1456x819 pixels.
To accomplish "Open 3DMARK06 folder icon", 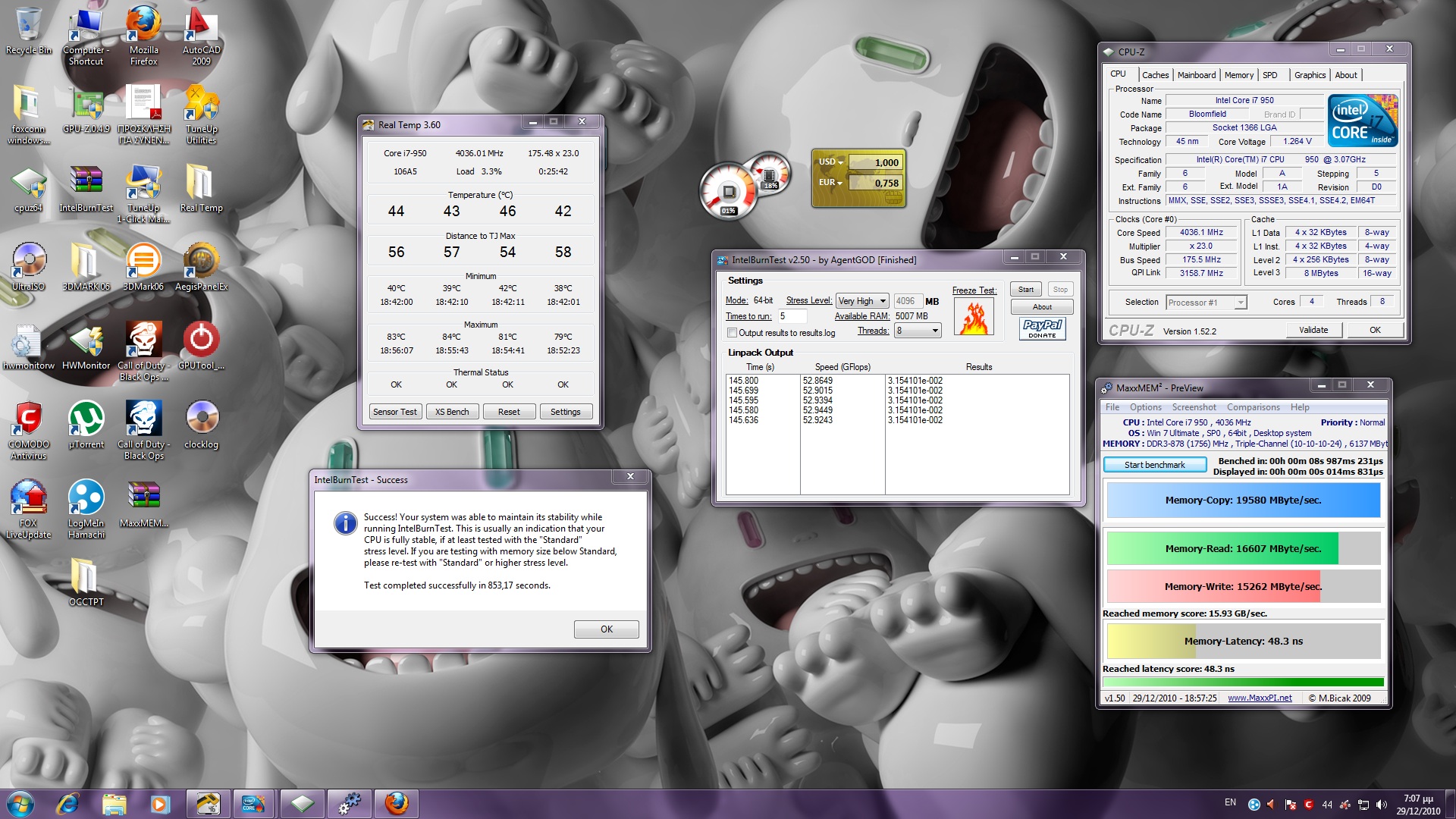I will point(86,268).
